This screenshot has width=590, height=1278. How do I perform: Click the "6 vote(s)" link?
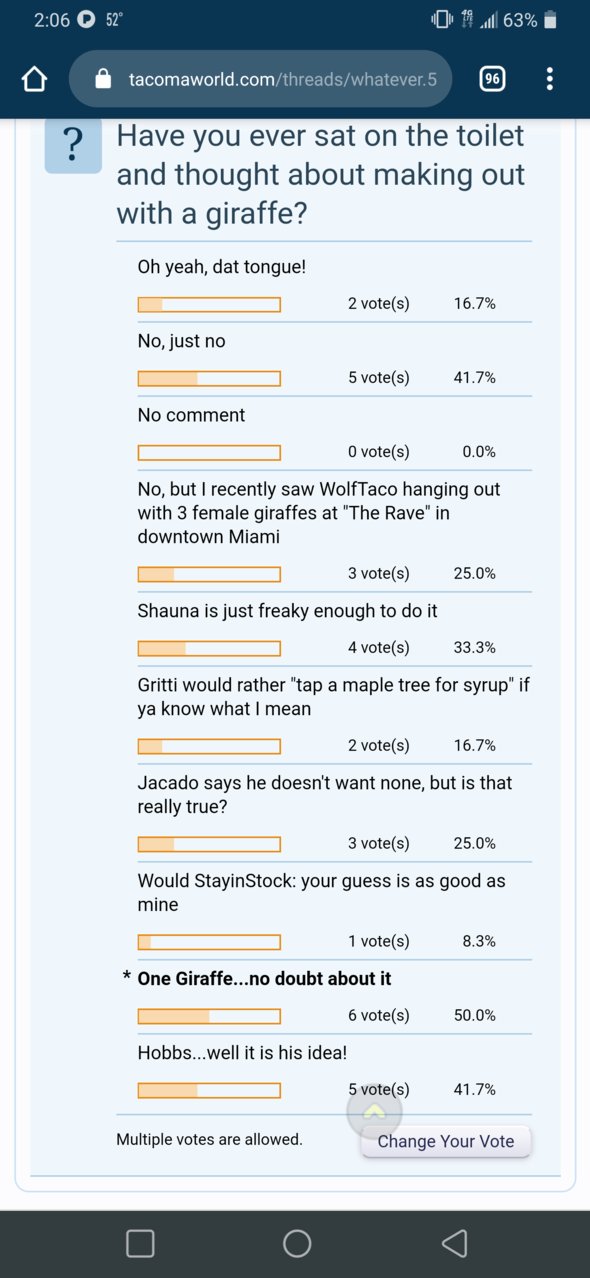click(x=379, y=1015)
